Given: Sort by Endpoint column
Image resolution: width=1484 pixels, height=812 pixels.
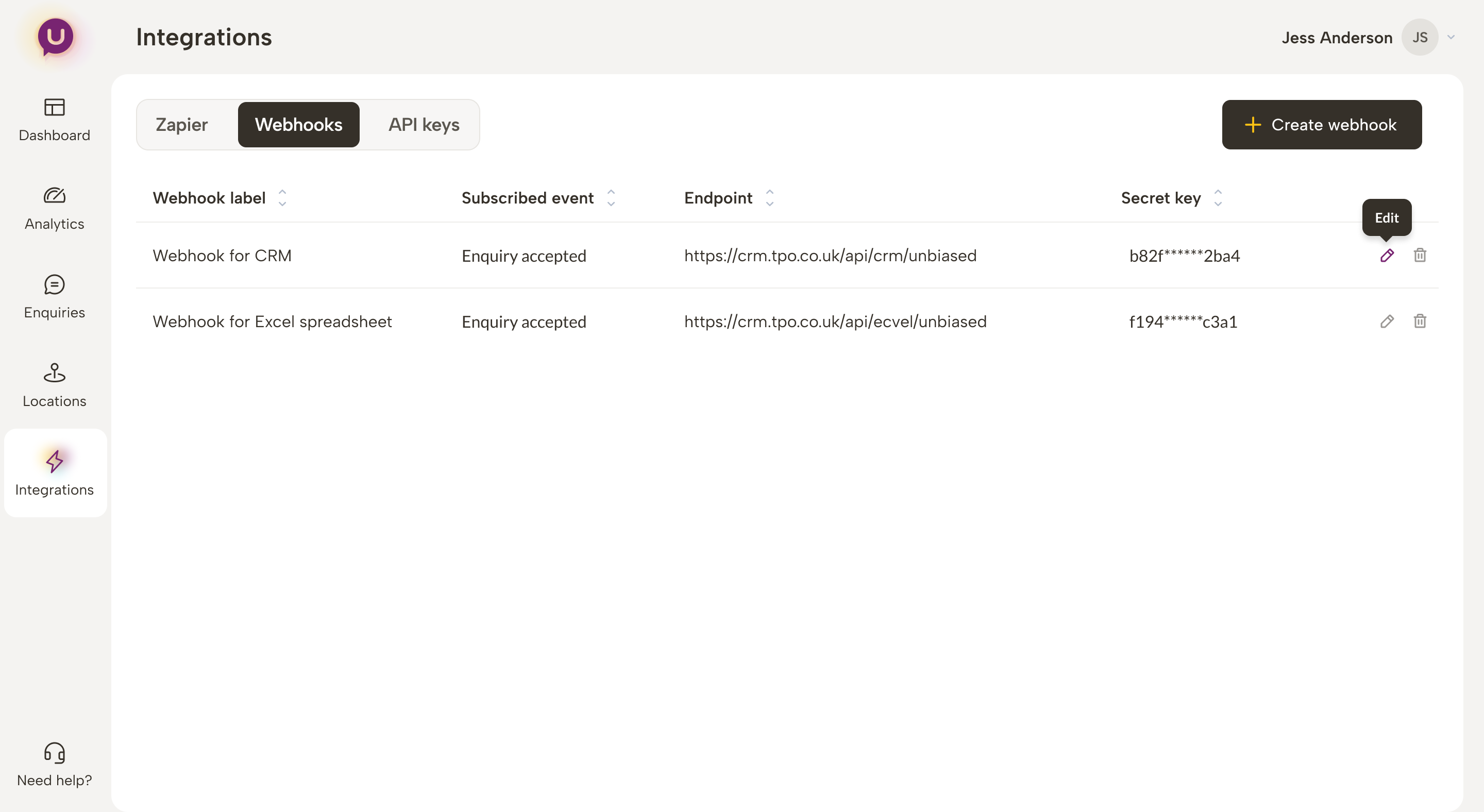Looking at the screenshot, I should [769, 197].
